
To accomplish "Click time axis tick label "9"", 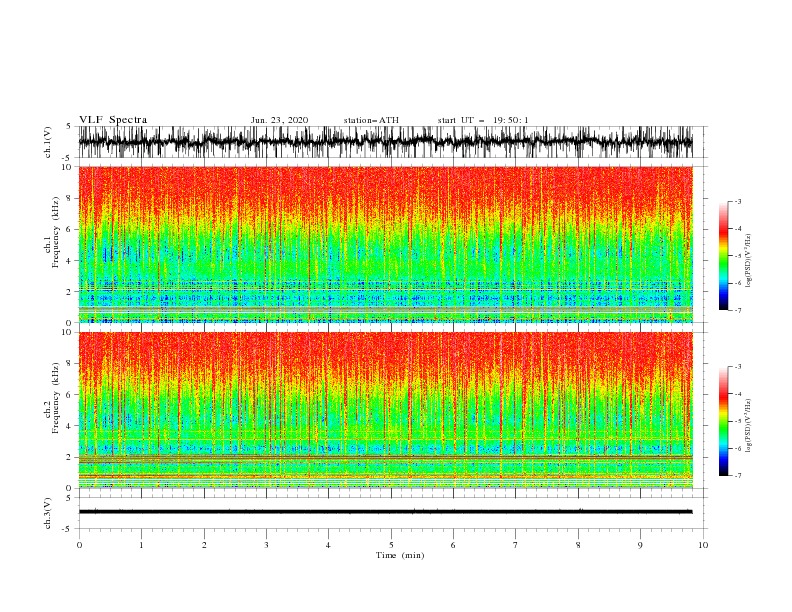I will pyautogui.click(x=640, y=545).
